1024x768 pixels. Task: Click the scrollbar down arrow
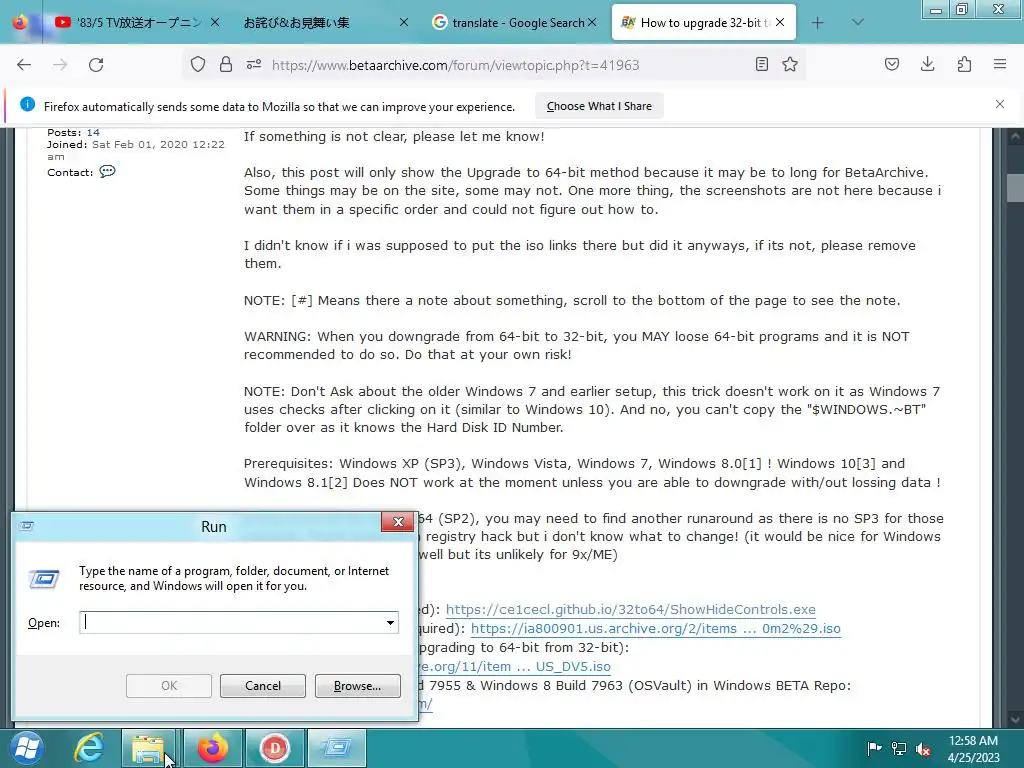pos(1015,720)
